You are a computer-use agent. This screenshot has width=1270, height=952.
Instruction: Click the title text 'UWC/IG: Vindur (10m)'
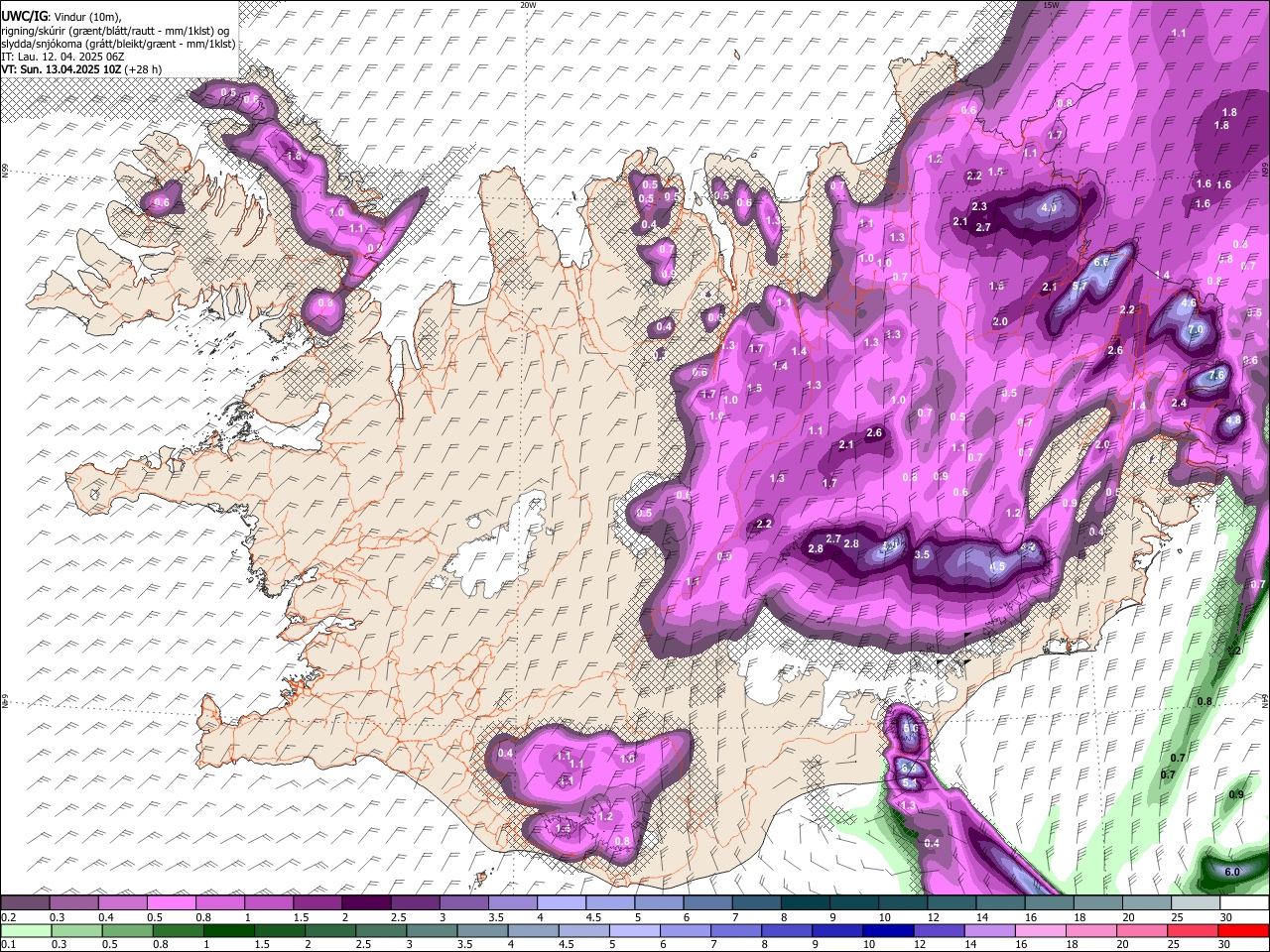pos(62,17)
